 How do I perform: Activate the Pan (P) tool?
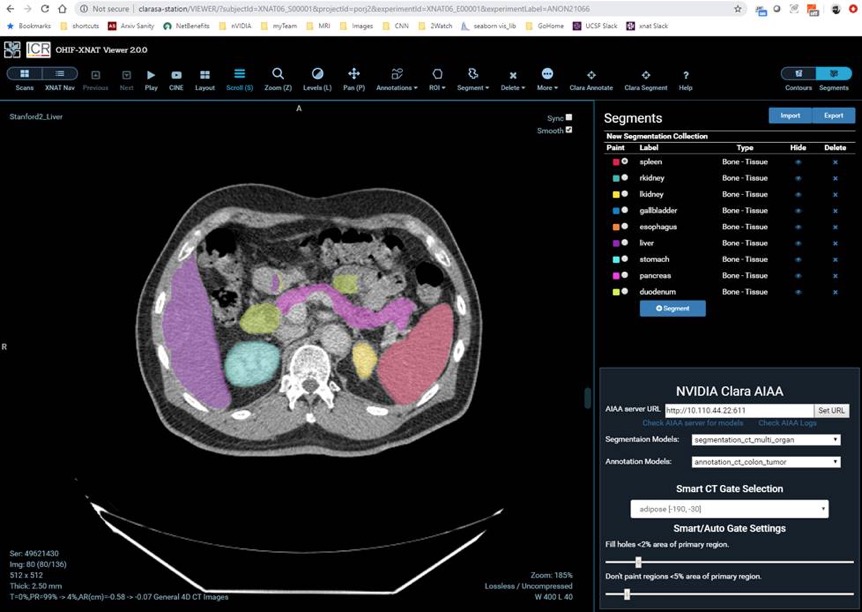click(x=353, y=75)
